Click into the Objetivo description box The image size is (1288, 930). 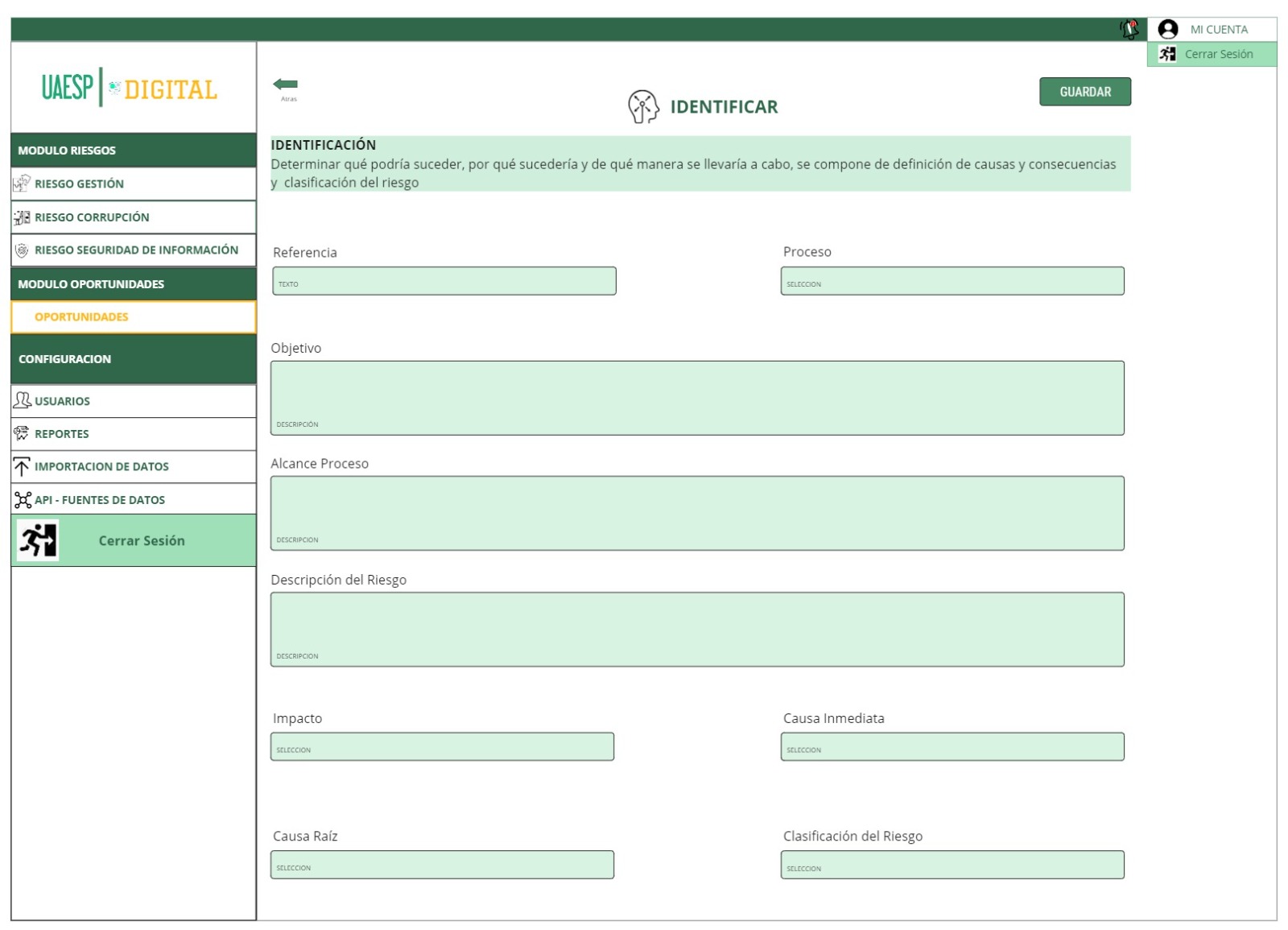(x=697, y=398)
